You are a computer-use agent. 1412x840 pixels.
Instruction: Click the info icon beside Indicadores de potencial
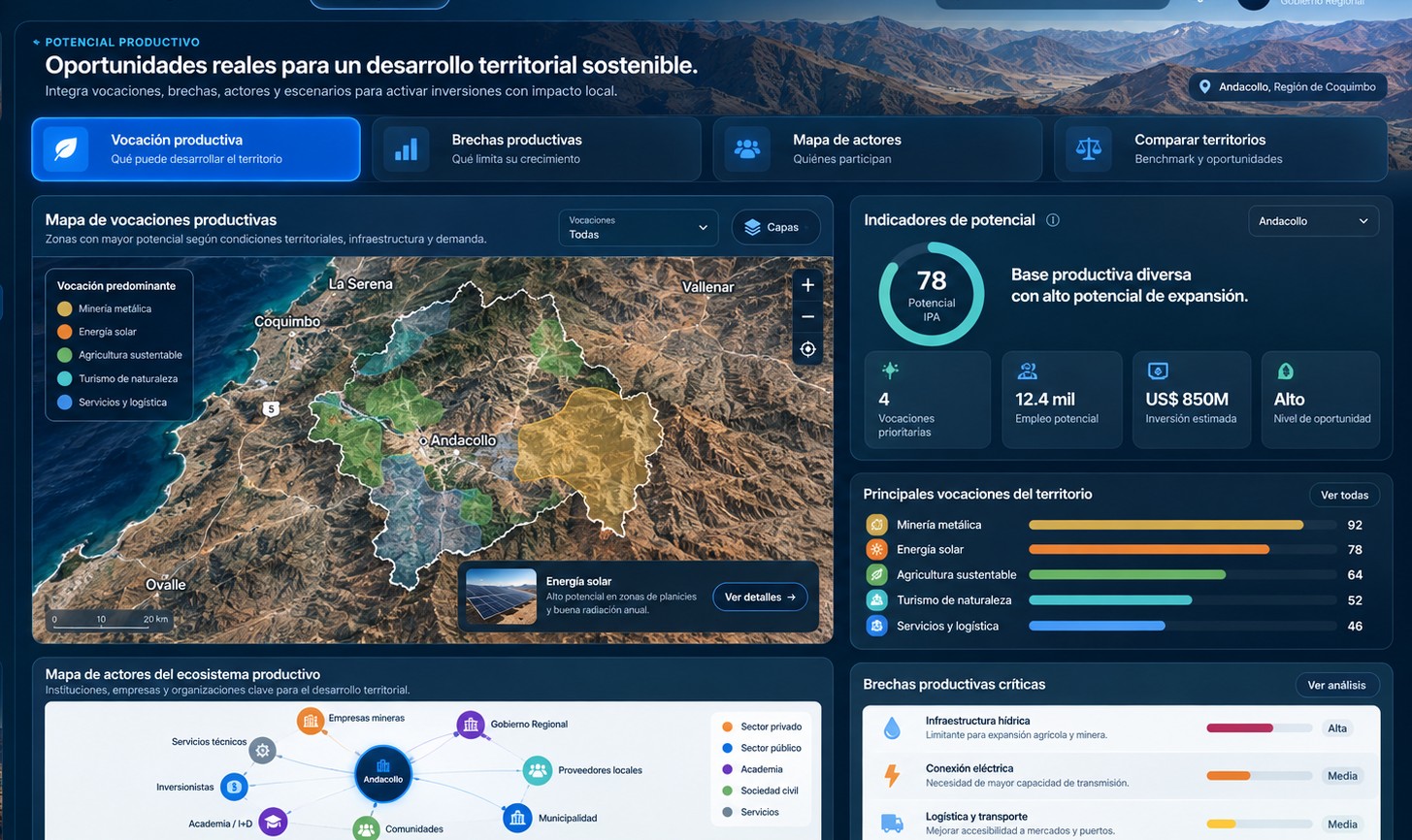tap(1053, 220)
